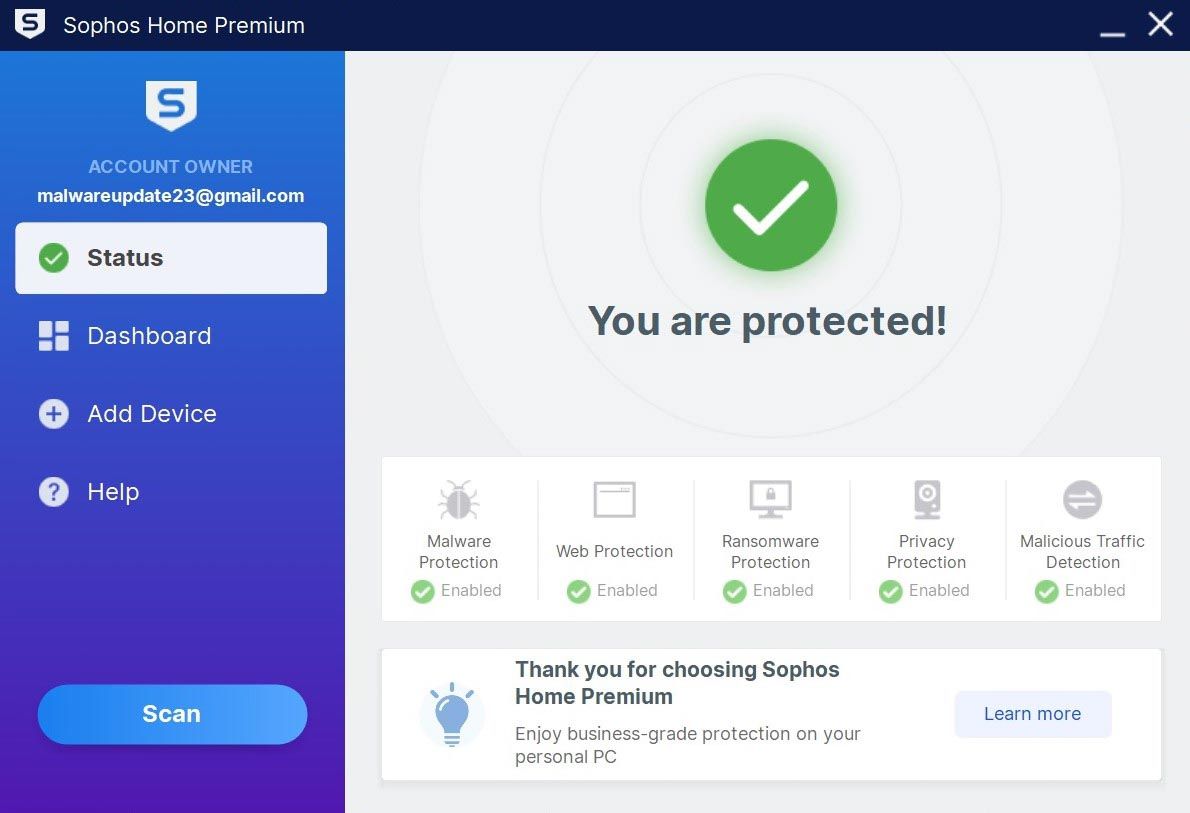Open the Help question mark icon
1190x813 pixels.
(54, 491)
